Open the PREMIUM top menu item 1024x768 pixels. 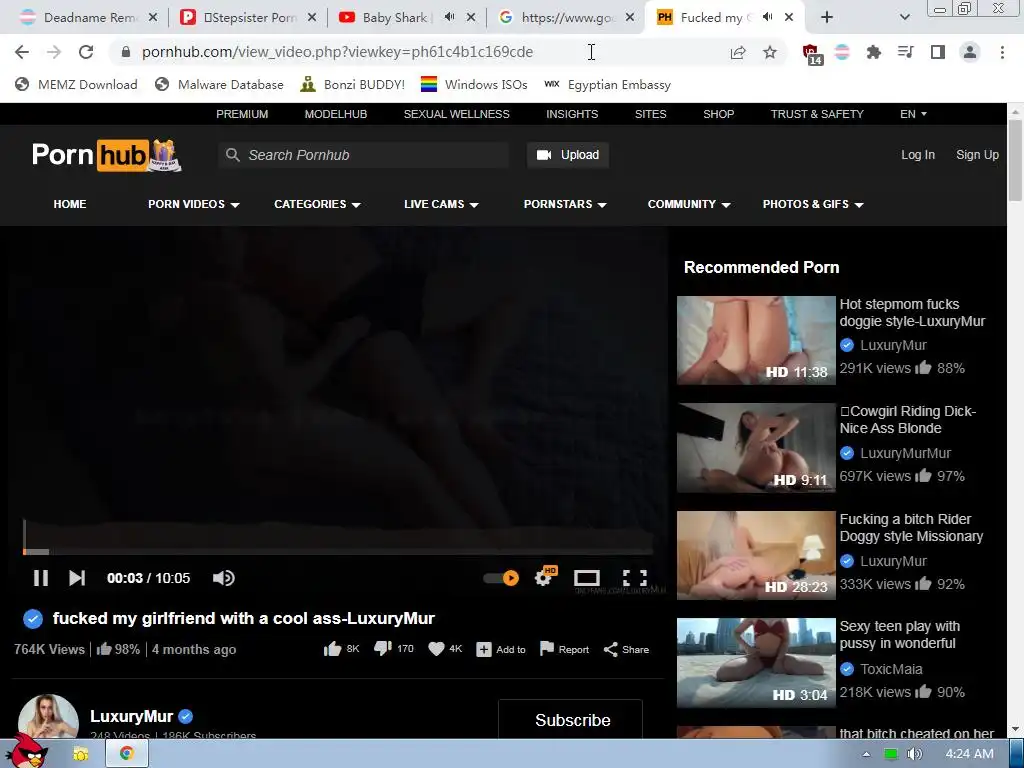click(242, 114)
